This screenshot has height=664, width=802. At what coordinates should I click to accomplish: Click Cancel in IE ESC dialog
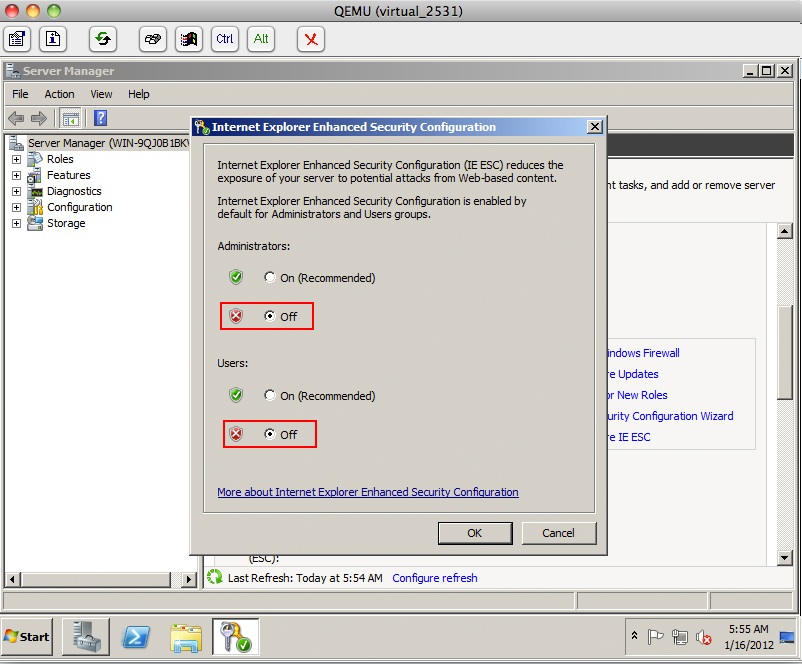click(559, 533)
